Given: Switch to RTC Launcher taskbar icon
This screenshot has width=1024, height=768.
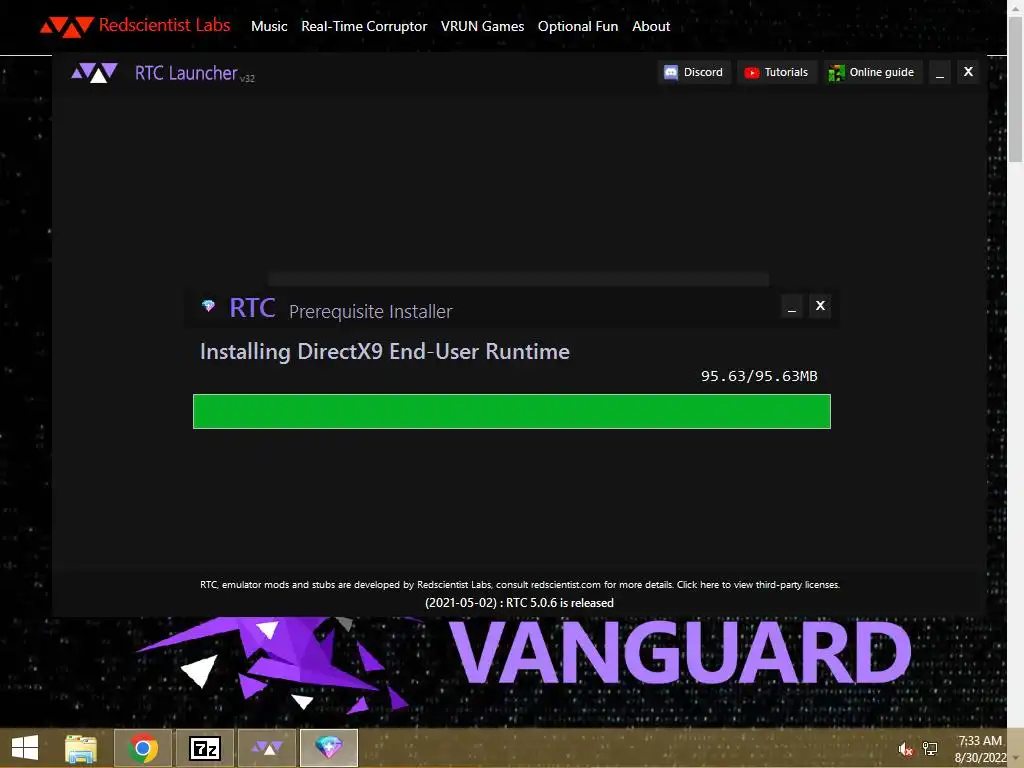Looking at the screenshot, I should 266,748.
